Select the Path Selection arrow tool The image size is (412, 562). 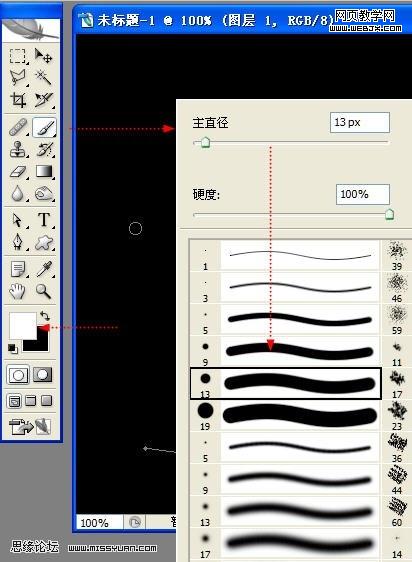(18, 219)
